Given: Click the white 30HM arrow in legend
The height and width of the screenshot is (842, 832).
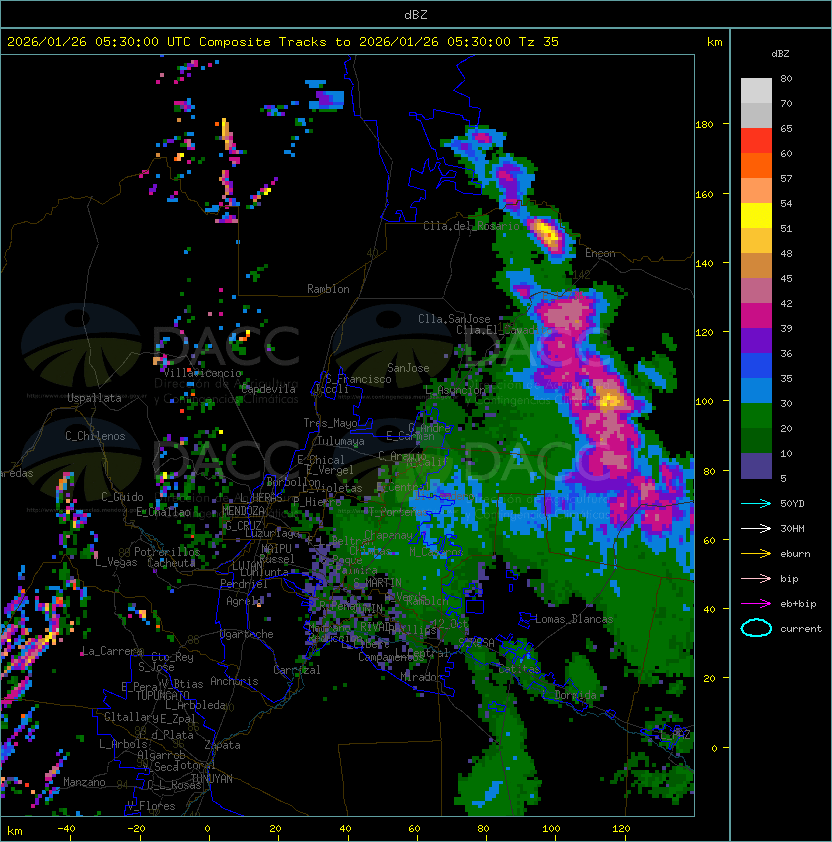Looking at the screenshot, I should pos(756,528).
